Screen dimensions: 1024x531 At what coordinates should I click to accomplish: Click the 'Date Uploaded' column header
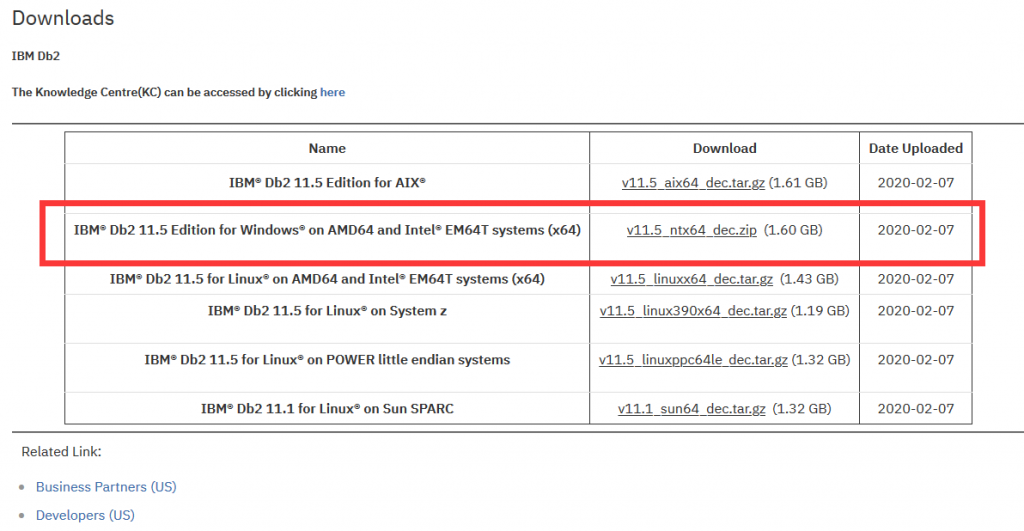click(916, 148)
